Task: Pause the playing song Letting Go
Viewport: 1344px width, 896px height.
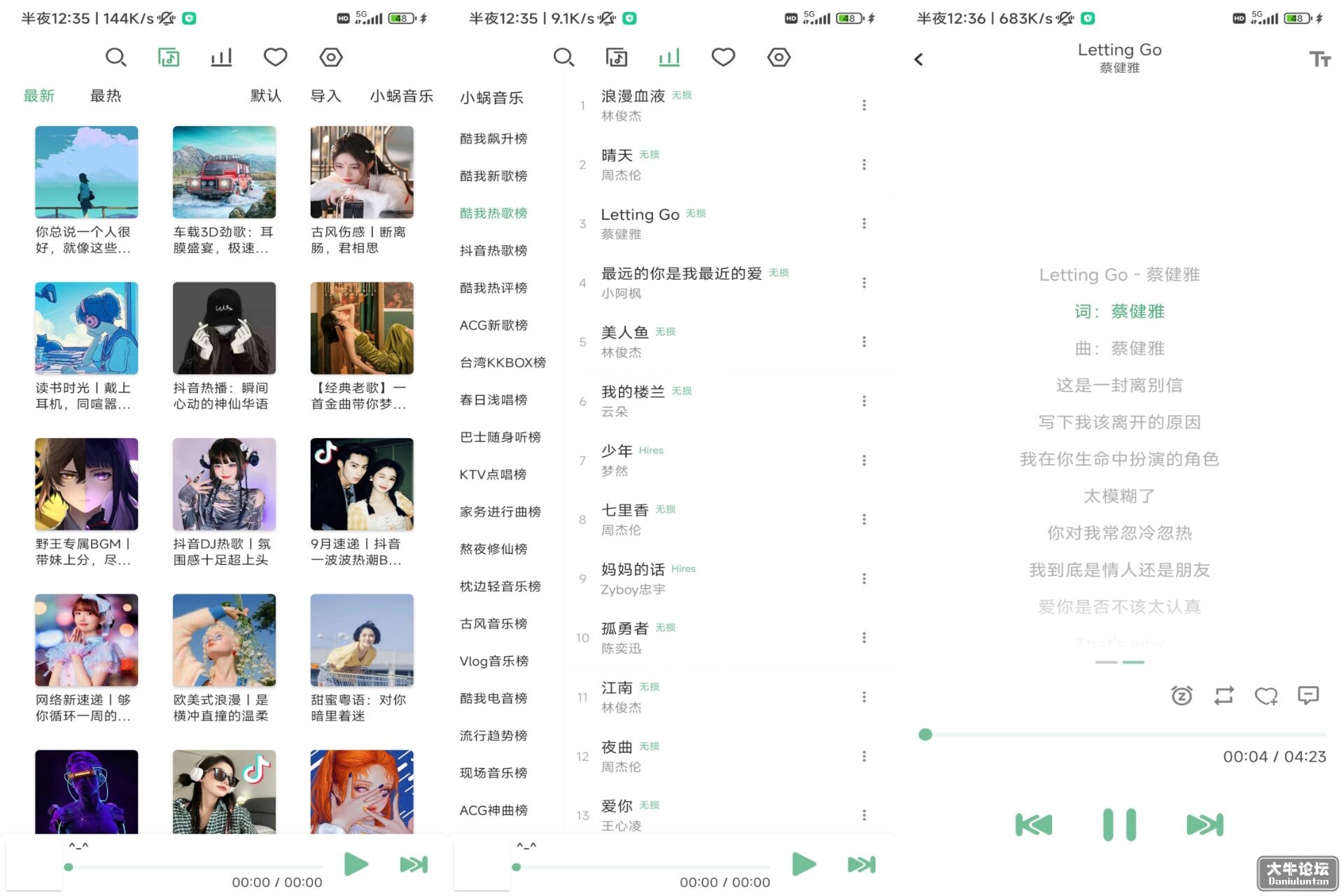Action: [1119, 825]
